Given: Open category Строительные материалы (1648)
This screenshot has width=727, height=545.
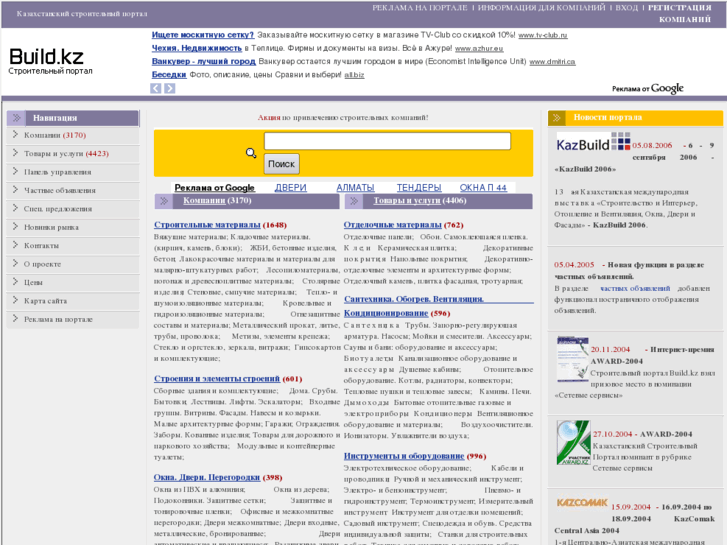Looking at the screenshot, I should pos(220,225).
